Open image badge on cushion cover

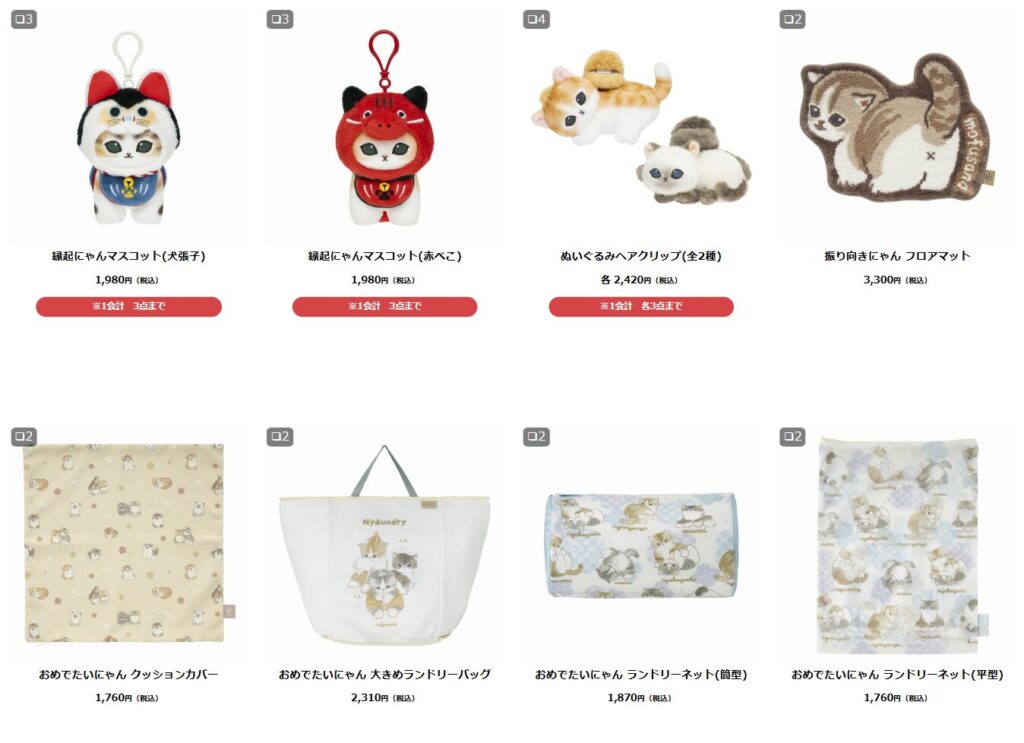pos(24,436)
